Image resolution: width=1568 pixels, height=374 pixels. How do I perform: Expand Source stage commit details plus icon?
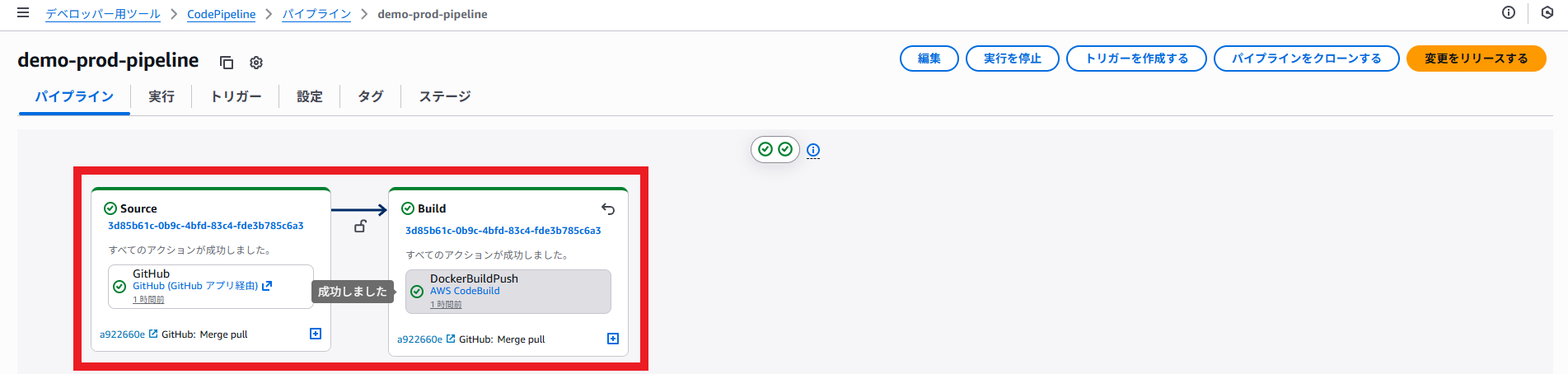[316, 334]
